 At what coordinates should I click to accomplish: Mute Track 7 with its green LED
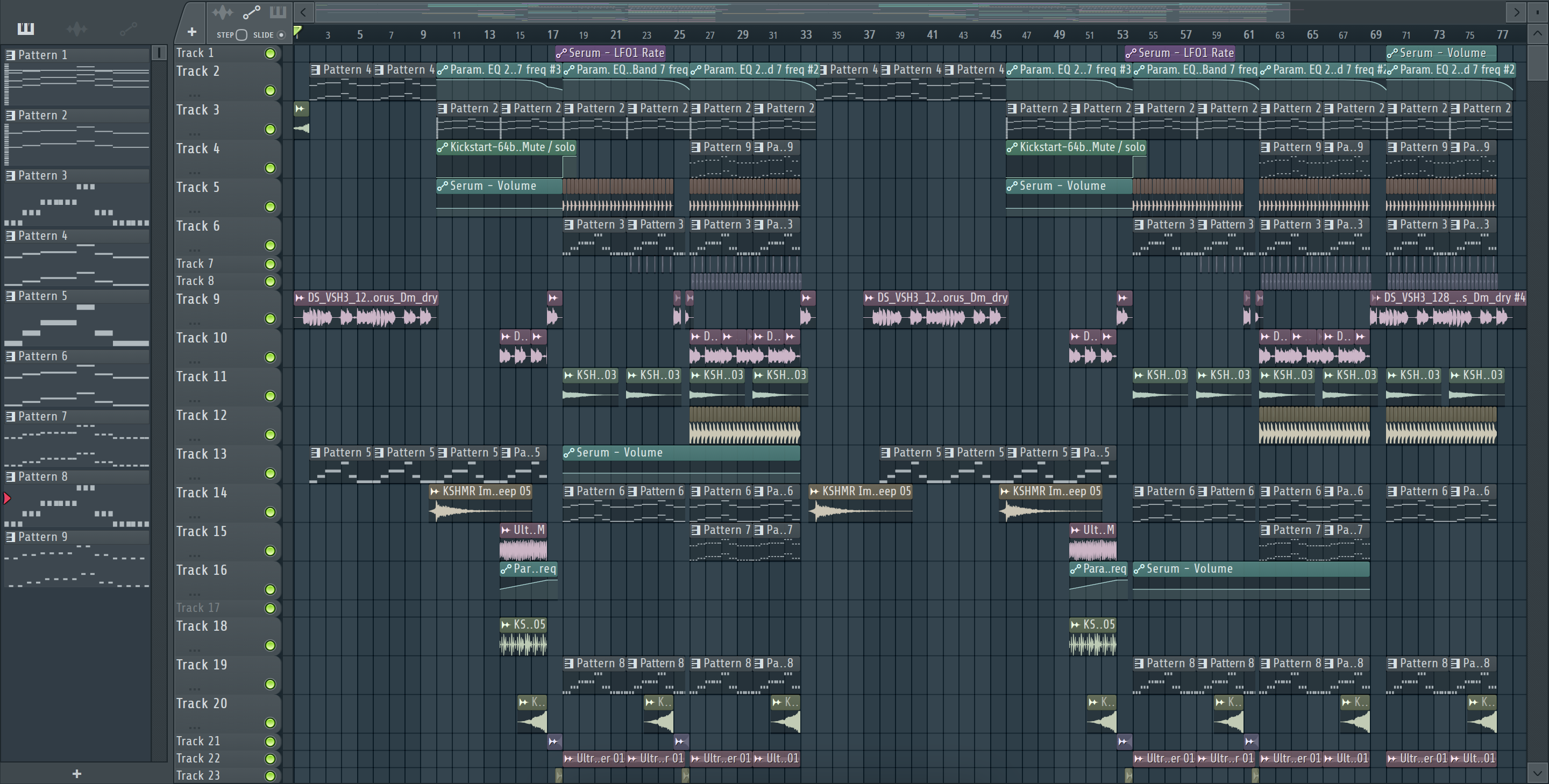coord(271,264)
